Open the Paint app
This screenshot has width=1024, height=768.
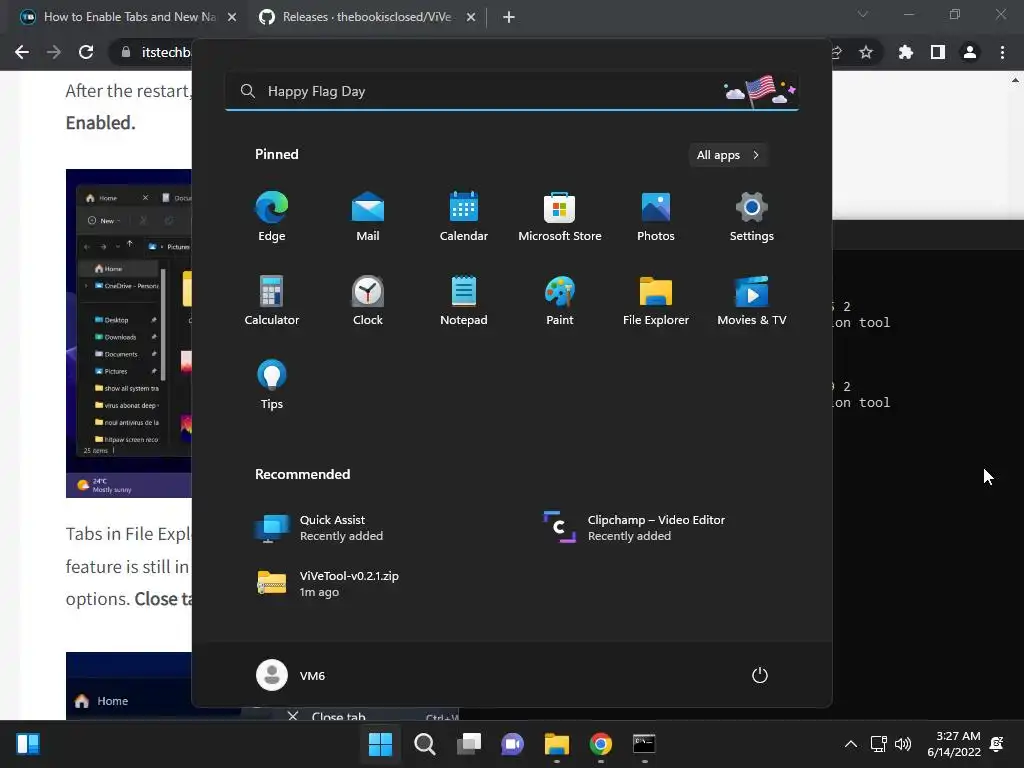(x=560, y=300)
